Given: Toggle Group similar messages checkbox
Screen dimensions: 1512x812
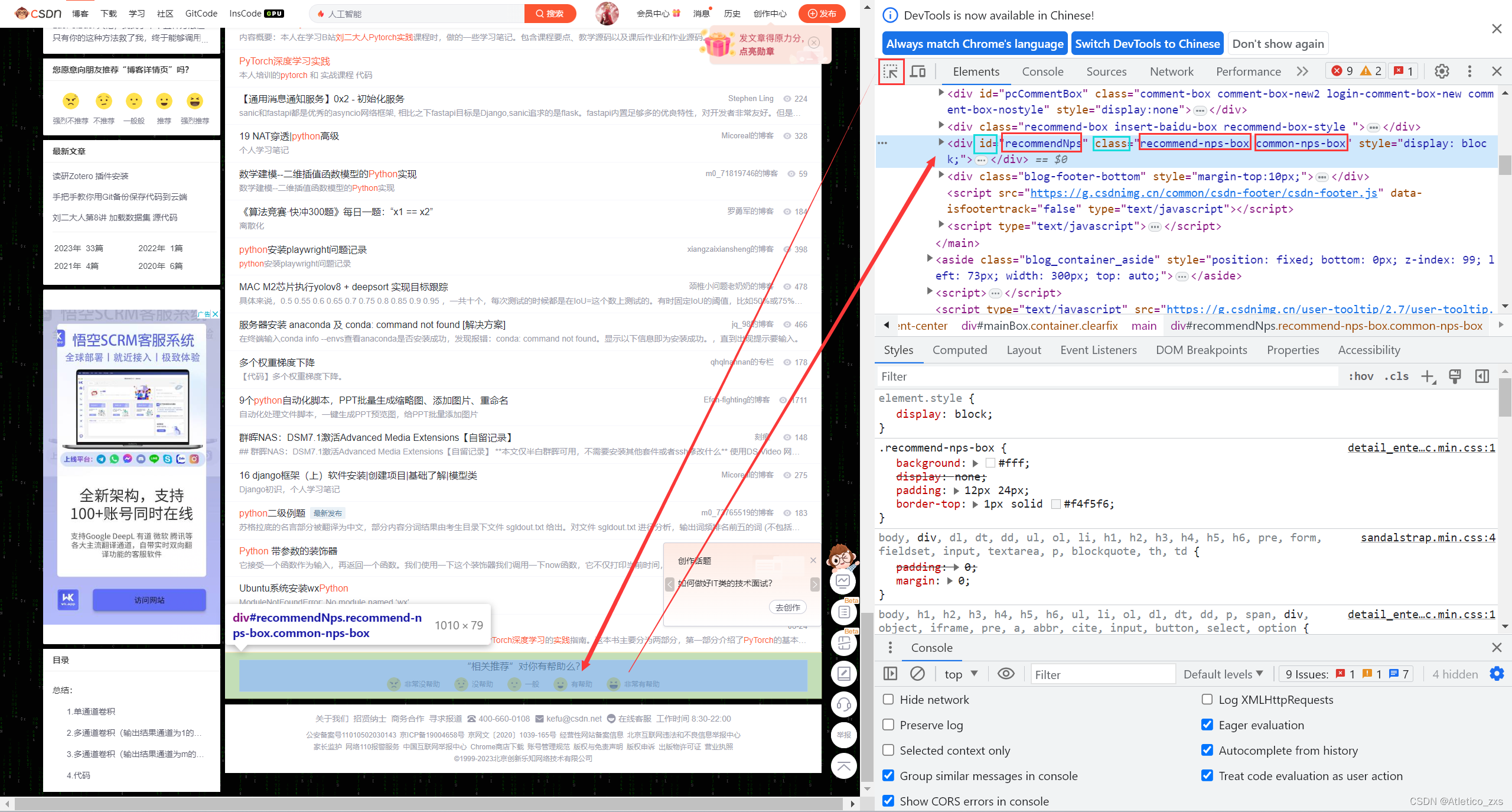Looking at the screenshot, I should point(887,775).
